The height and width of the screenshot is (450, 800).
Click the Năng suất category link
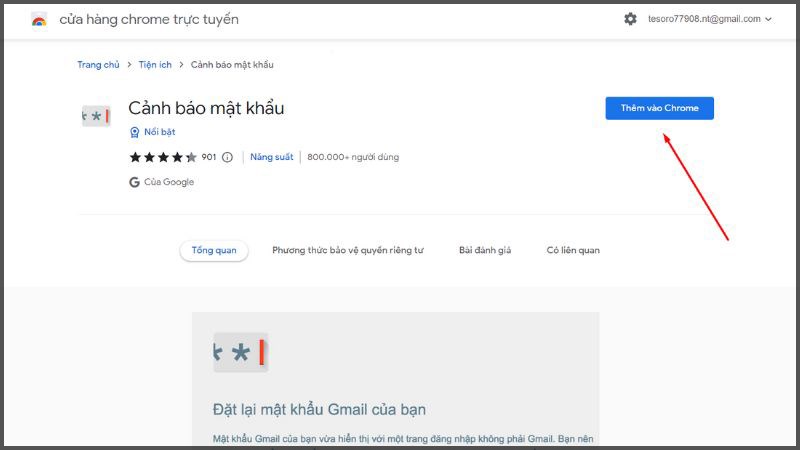click(x=271, y=157)
